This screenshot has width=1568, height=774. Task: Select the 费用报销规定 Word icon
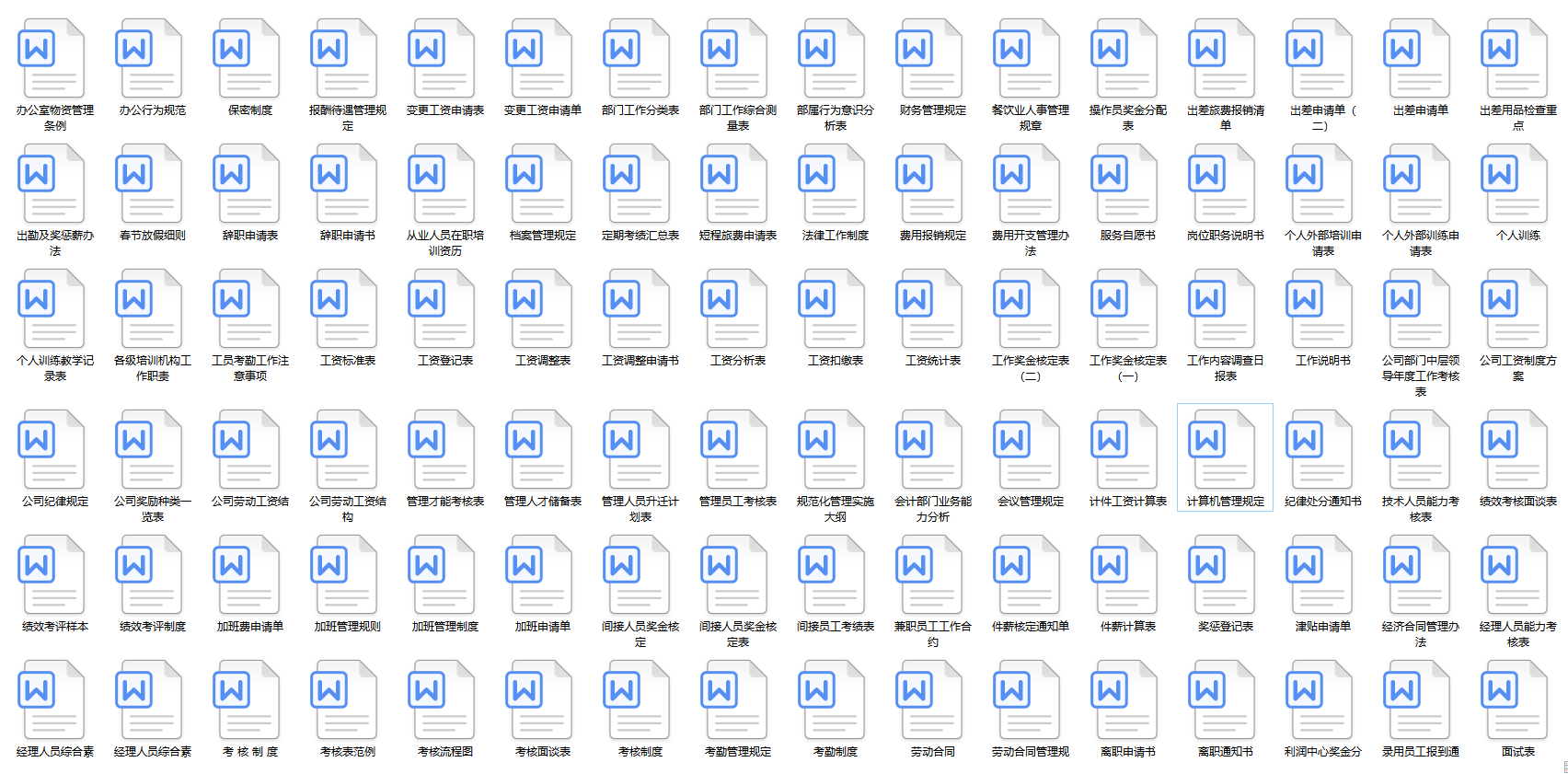[929, 184]
